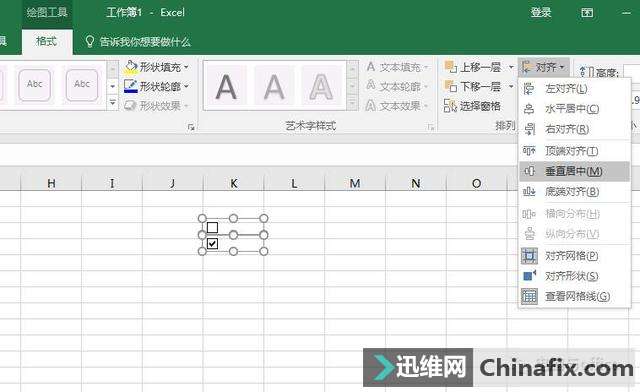Select the first Abc shape style thumbnail

coord(34,85)
